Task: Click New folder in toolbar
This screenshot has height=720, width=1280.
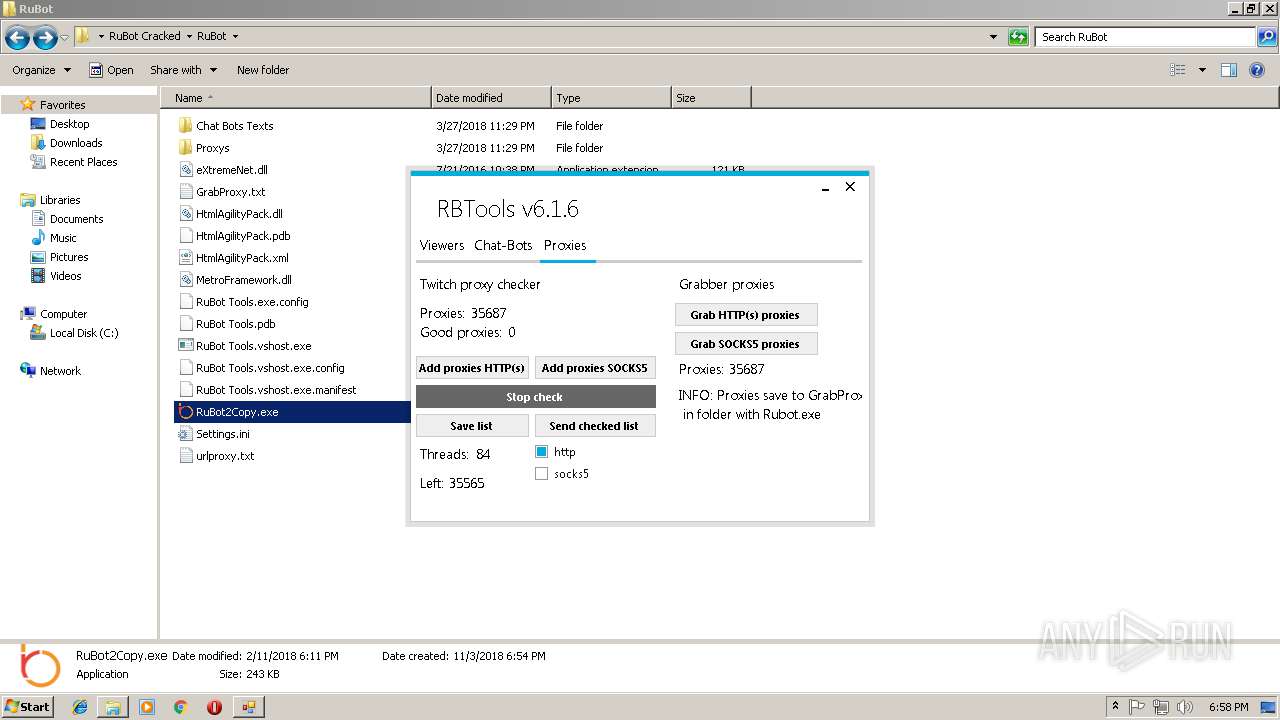Action: click(263, 70)
